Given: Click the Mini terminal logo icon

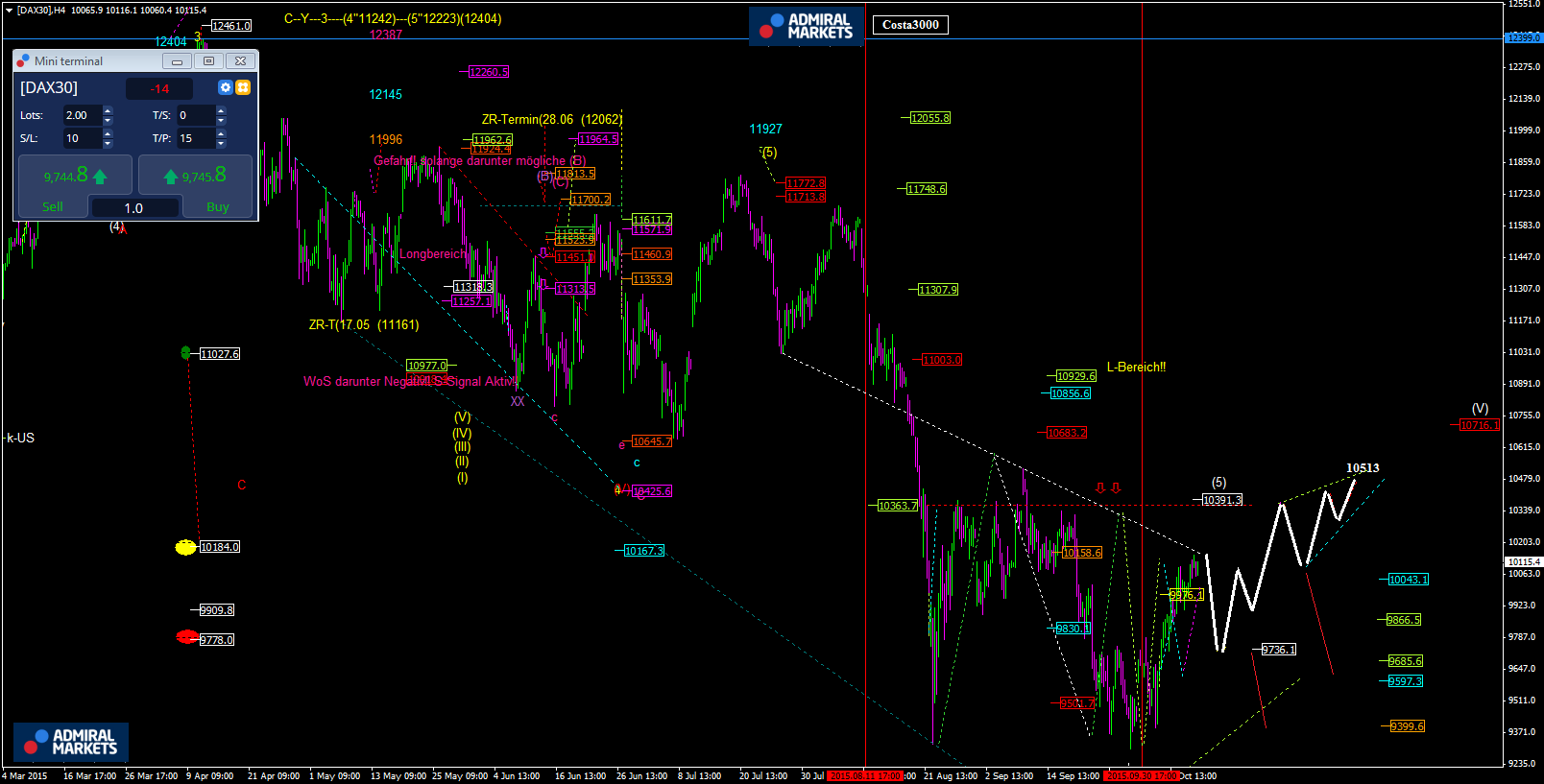Looking at the screenshot, I should [23, 60].
